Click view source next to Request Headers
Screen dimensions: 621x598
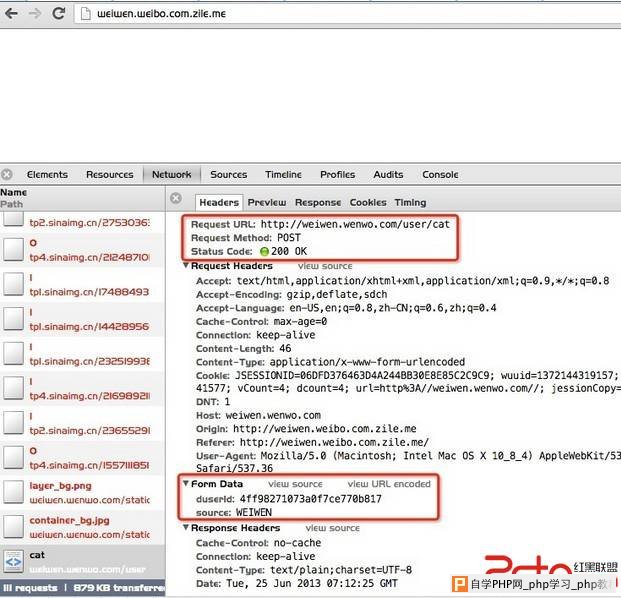[x=325, y=266]
